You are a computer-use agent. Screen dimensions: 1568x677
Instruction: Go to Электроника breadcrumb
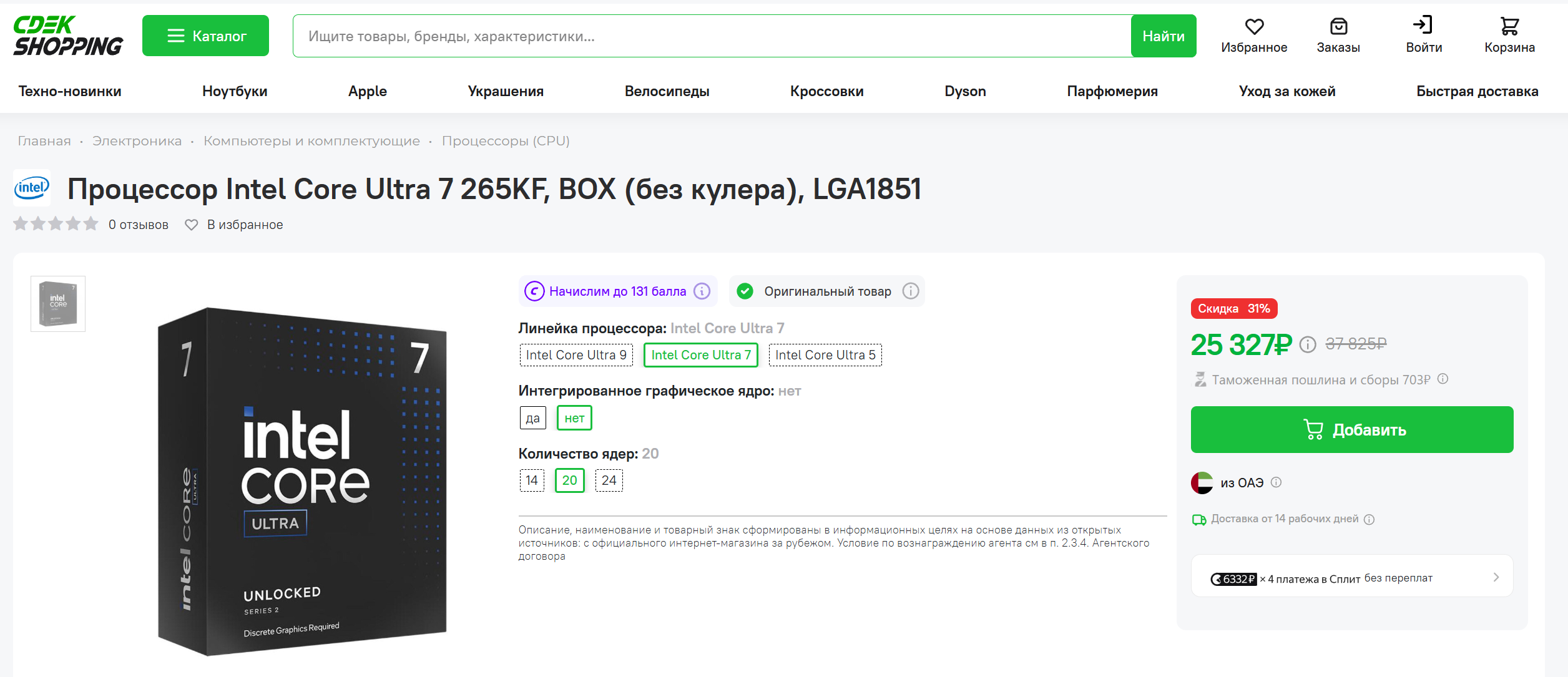click(137, 141)
